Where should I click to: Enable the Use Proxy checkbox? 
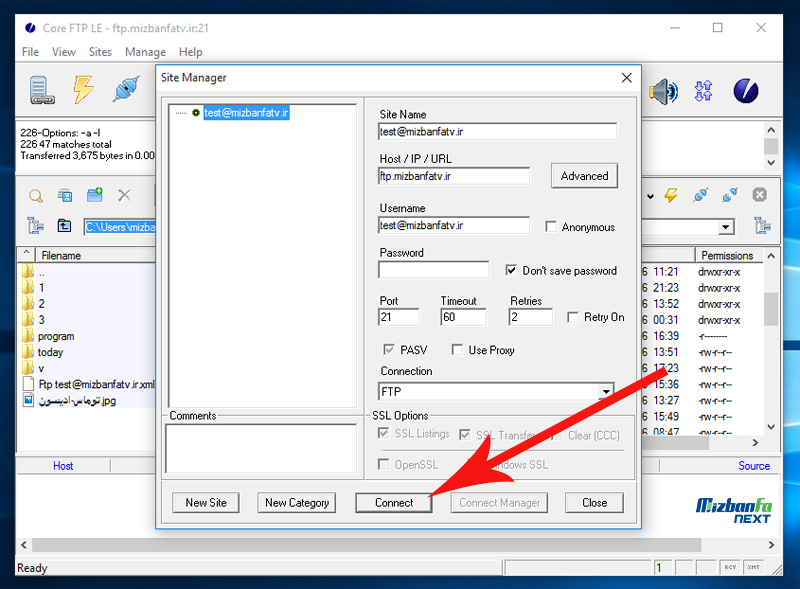457,350
